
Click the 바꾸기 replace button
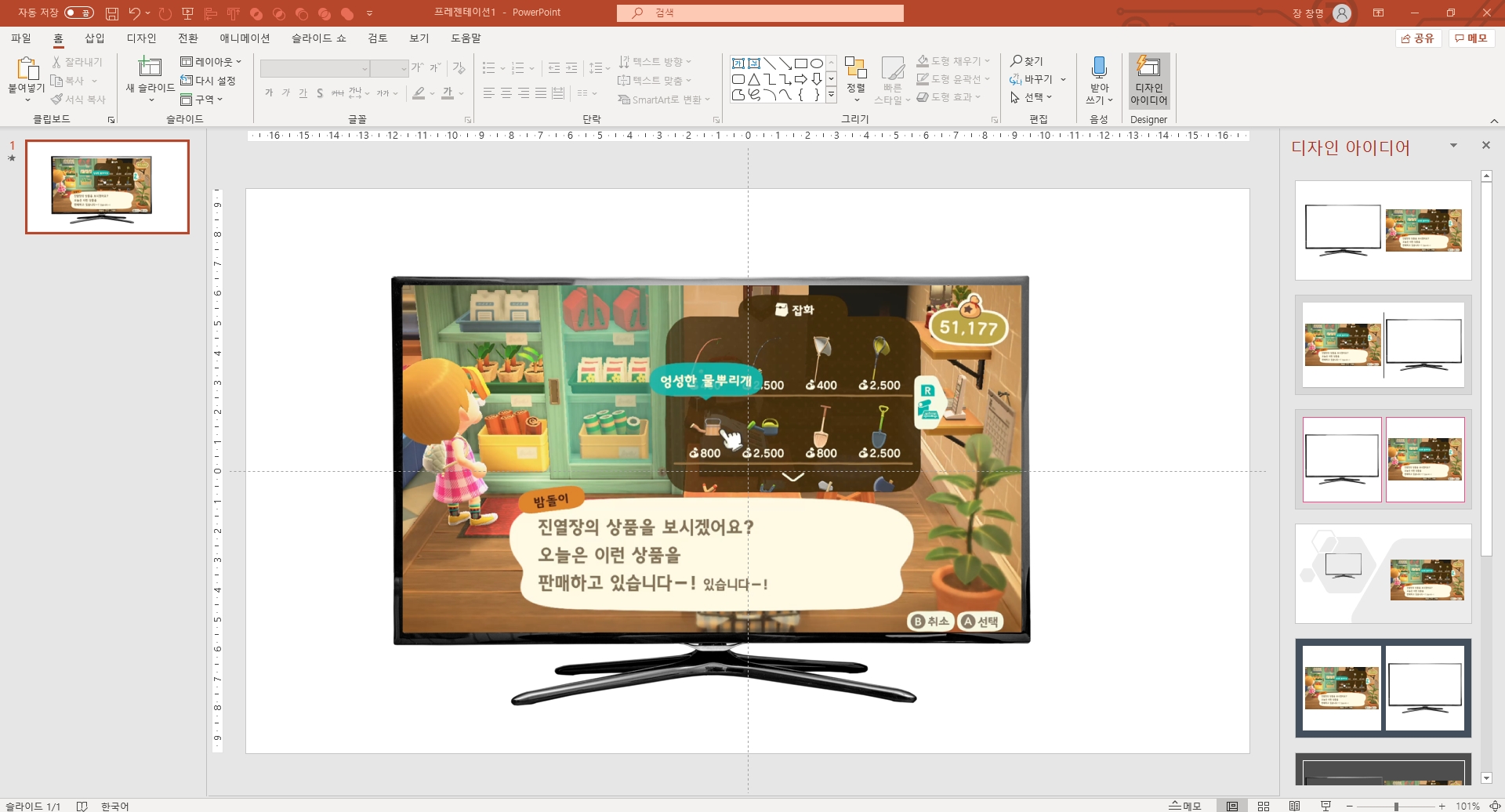(1032, 79)
